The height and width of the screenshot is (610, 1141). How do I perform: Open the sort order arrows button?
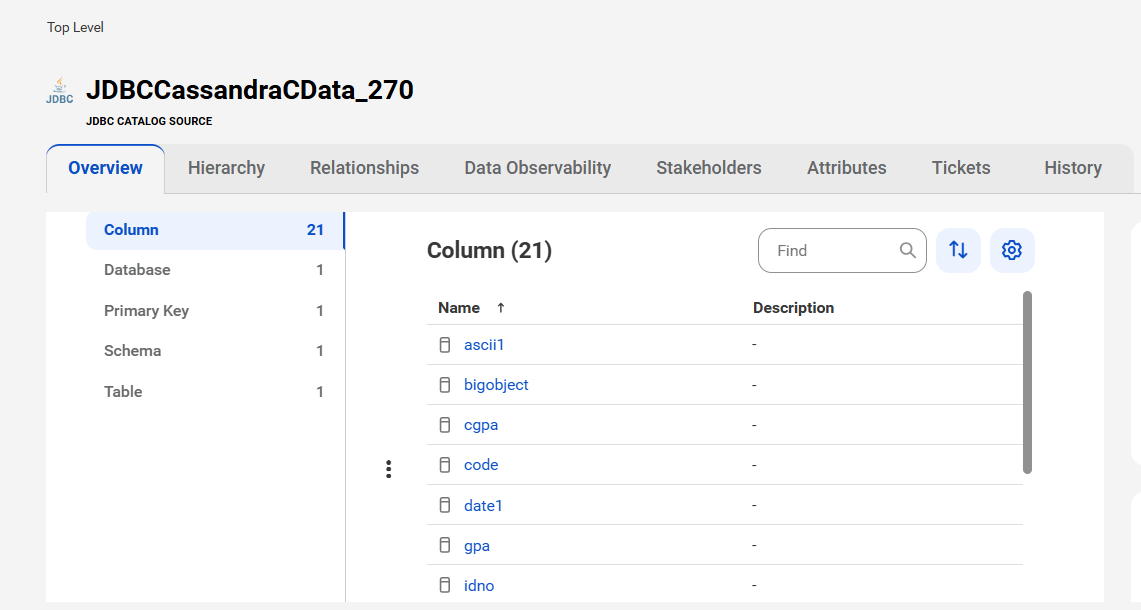pyautogui.click(x=958, y=250)
